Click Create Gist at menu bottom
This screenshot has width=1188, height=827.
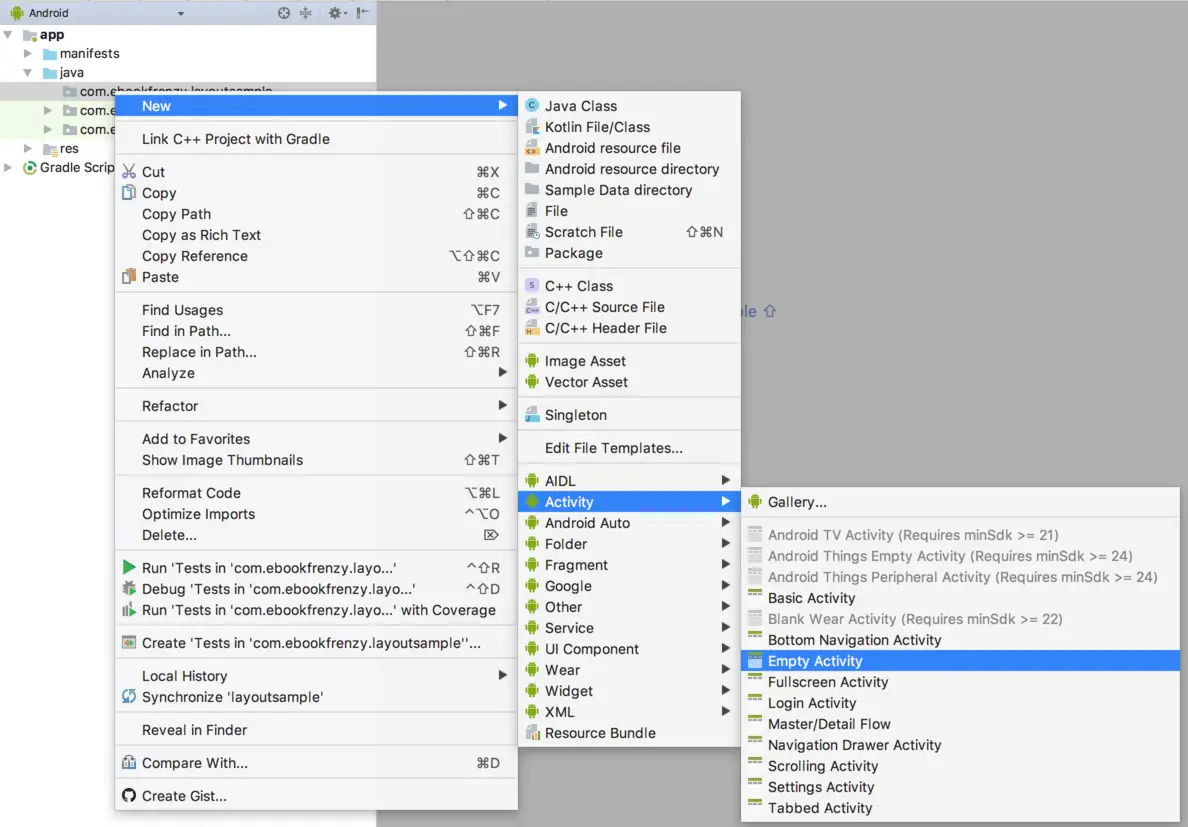[187, 797]
